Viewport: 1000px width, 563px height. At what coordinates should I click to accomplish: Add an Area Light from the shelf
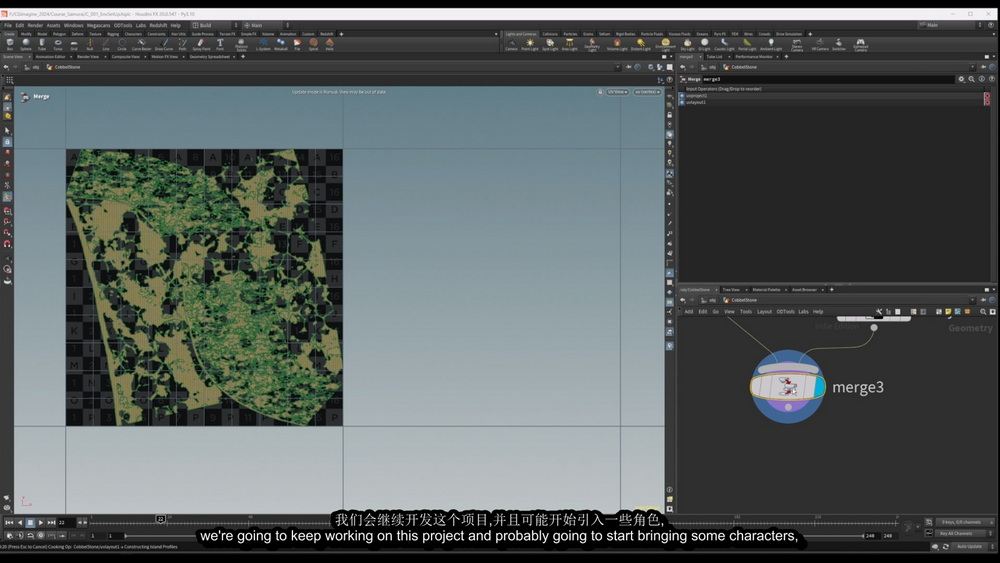tap(570, 44)
